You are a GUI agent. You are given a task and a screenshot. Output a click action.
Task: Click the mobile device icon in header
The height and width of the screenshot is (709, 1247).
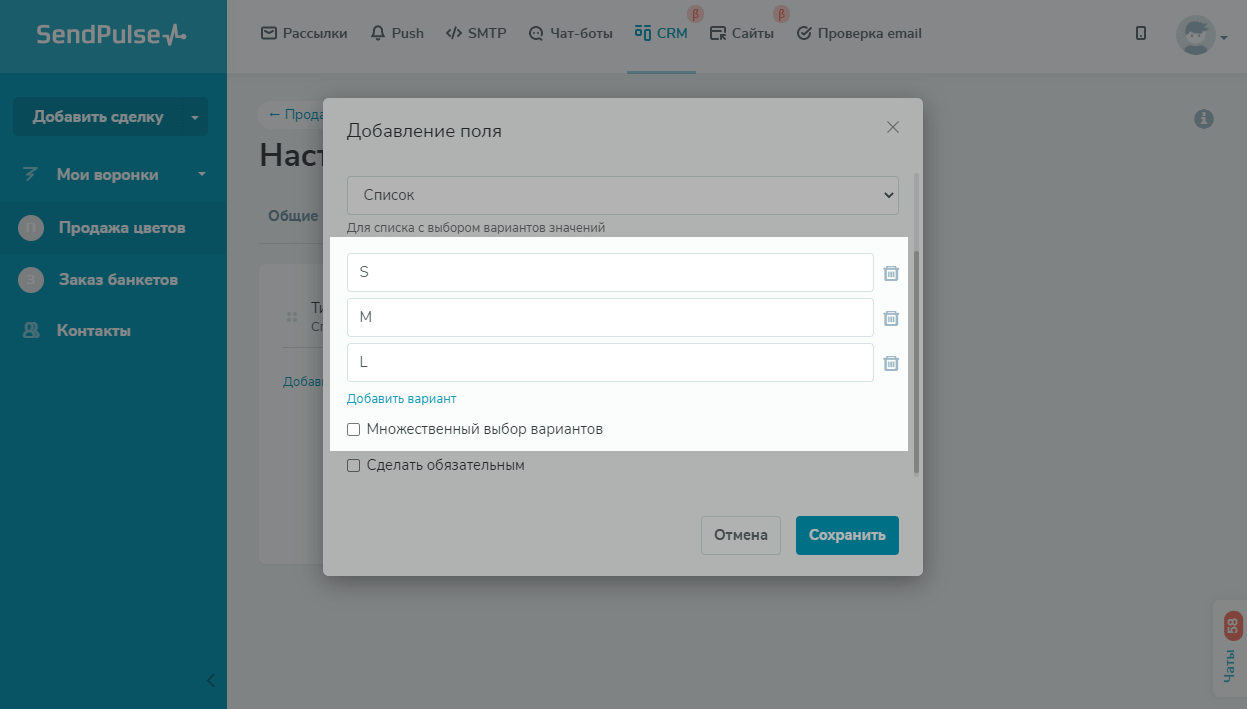pyautogui.click(x=1141, y=33)
